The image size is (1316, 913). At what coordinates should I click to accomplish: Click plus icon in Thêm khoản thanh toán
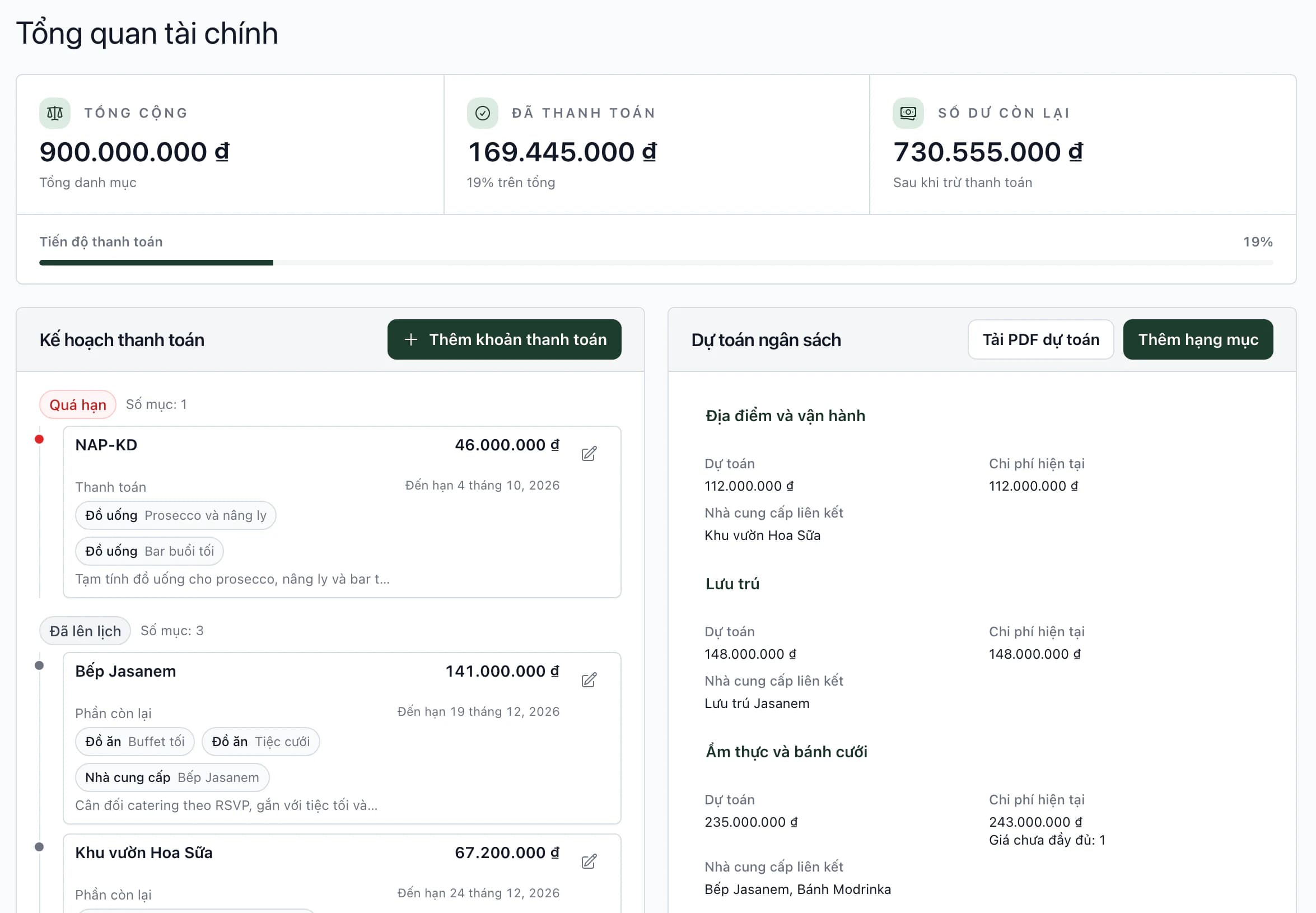[x=410, y=340]
